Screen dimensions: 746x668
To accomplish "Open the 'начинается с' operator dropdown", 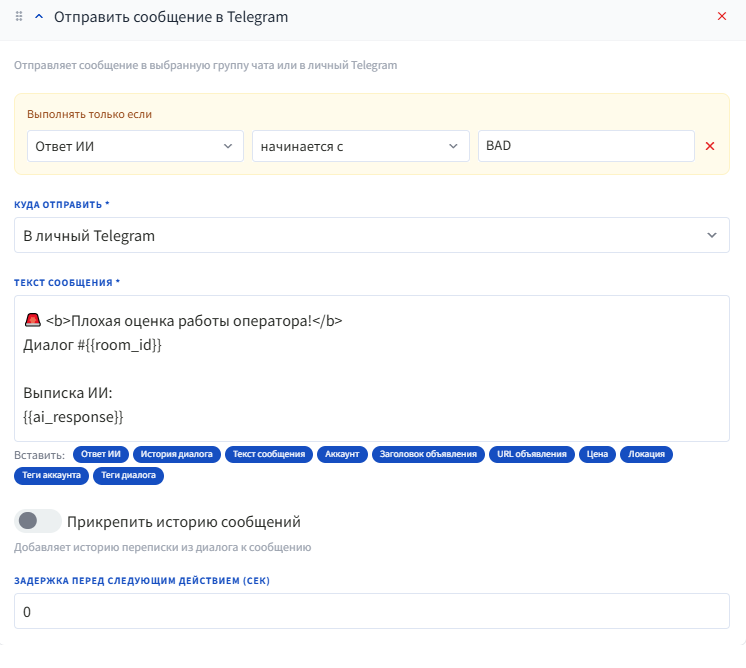I will [361, 146].
